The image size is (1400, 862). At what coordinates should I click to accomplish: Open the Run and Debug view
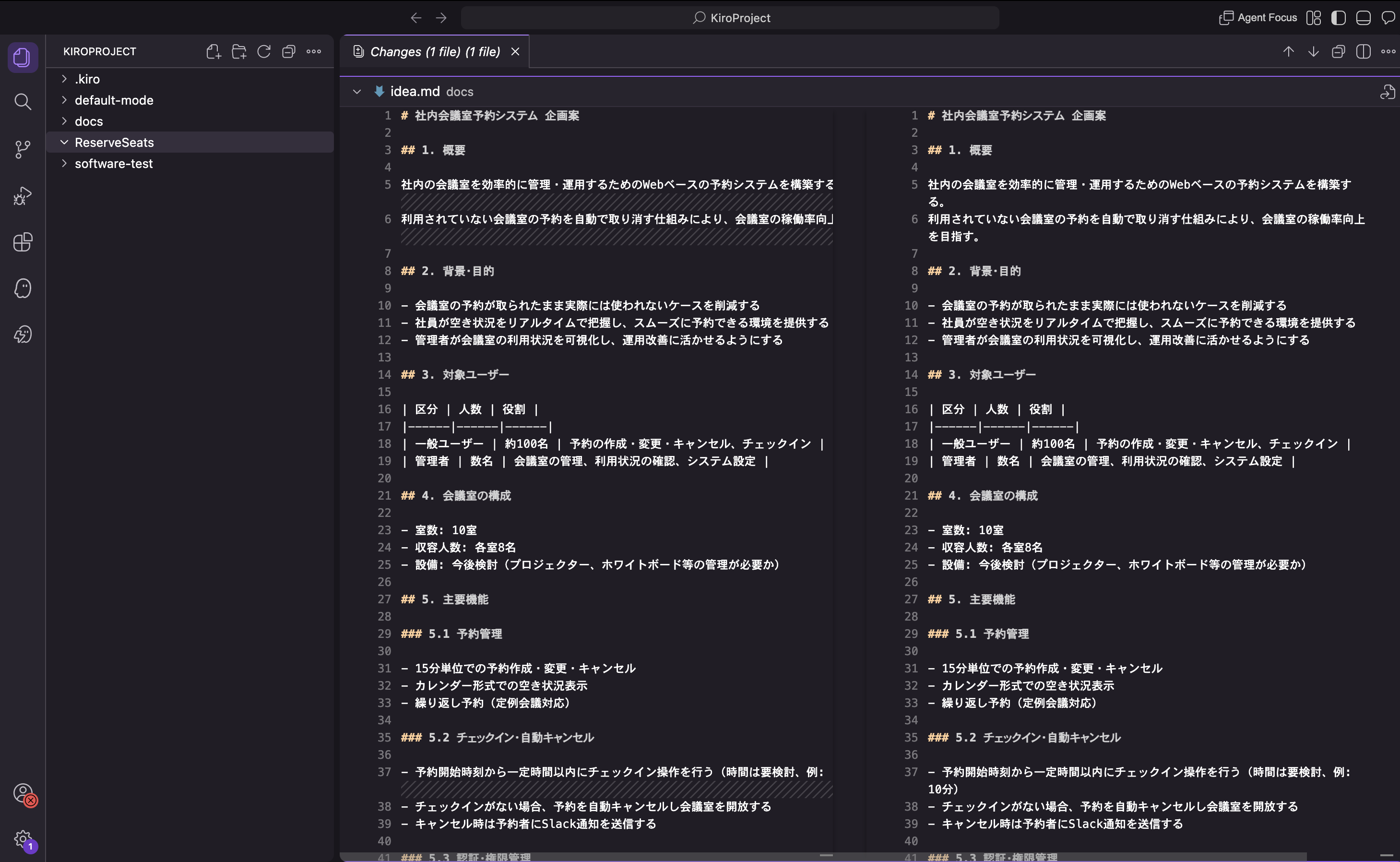coord(23,195)
